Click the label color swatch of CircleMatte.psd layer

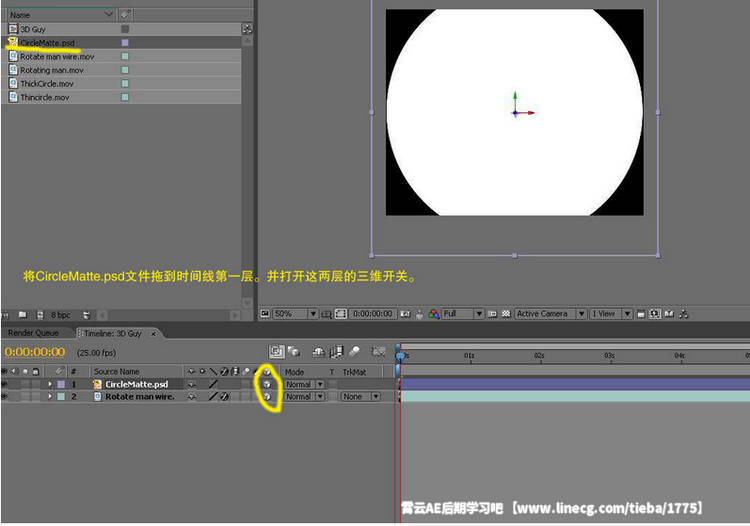pos(61,384)
